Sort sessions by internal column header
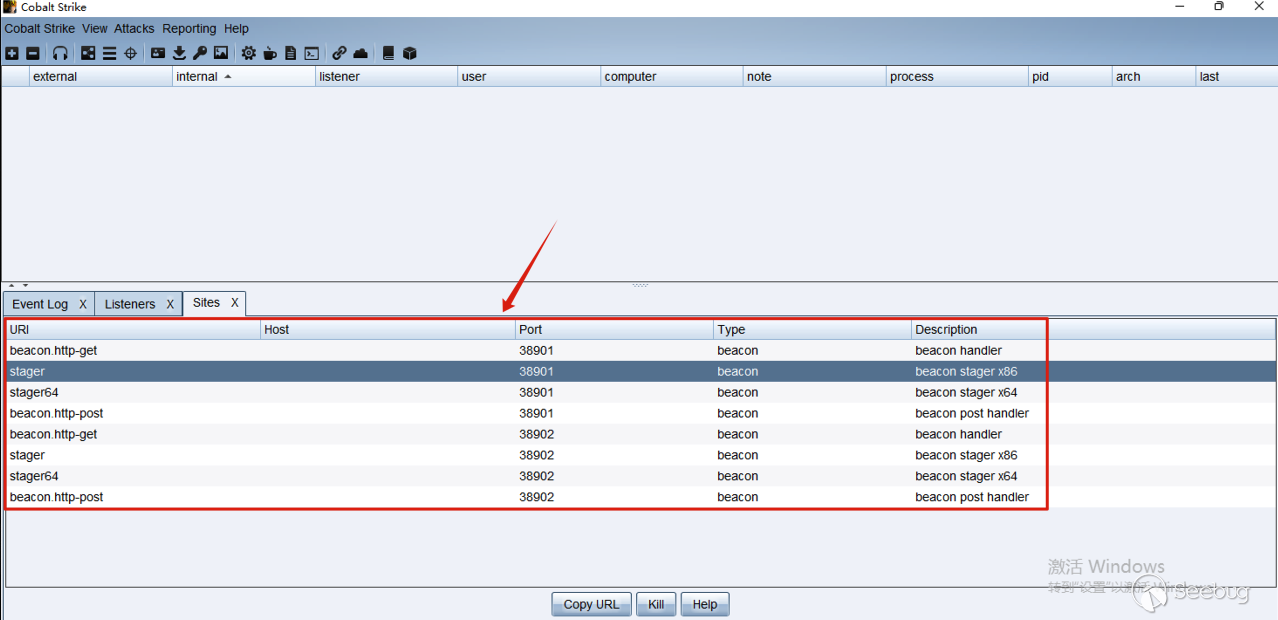1278x620 pixels. coord(244,76)
